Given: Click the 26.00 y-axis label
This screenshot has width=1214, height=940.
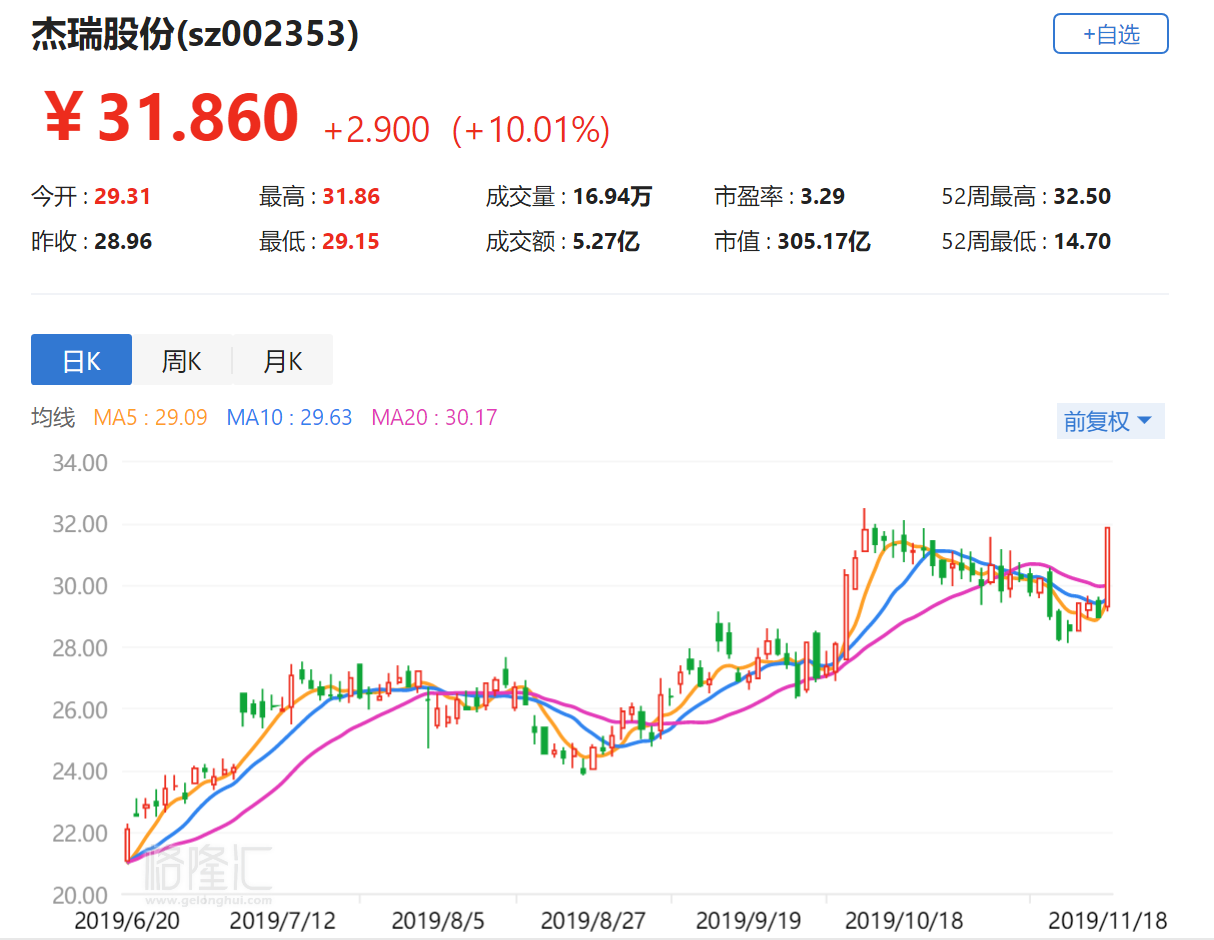Looking at the screenshot, I should tap(80, 709).
